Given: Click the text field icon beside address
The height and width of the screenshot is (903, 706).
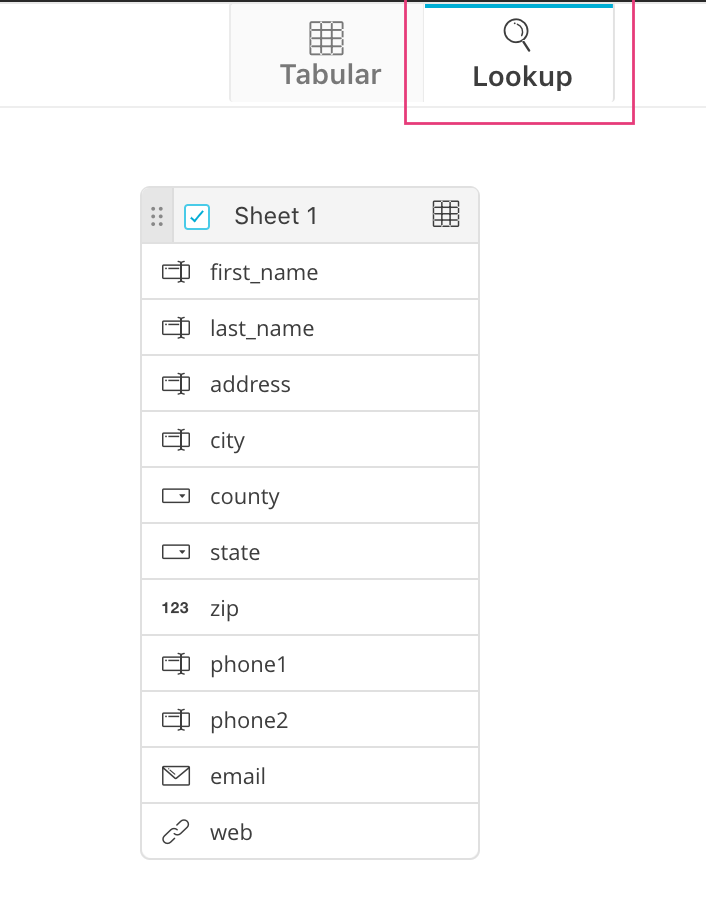Looking at the screenshot, I should coord(176,384).
